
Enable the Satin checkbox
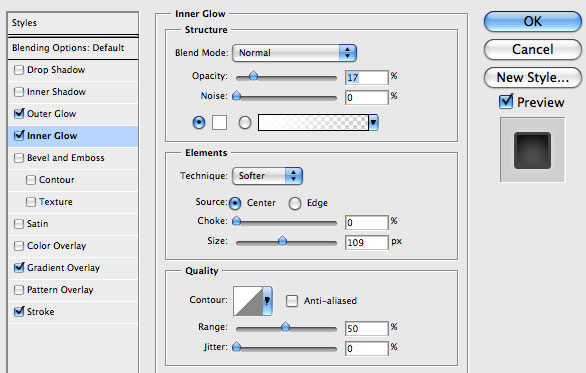[19, 224]
